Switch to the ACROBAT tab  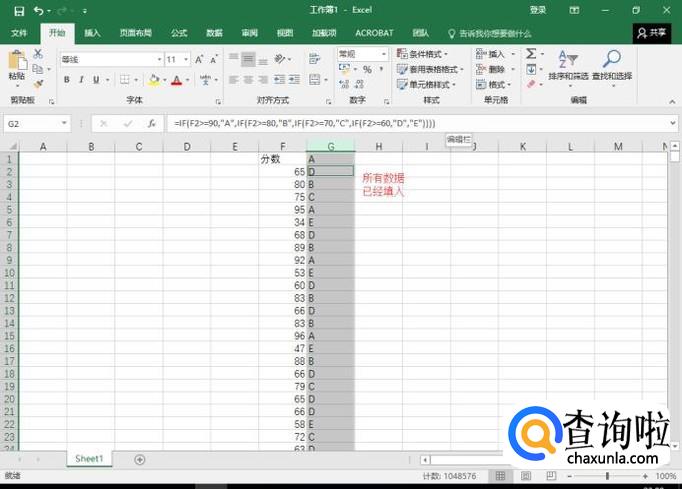374,33
